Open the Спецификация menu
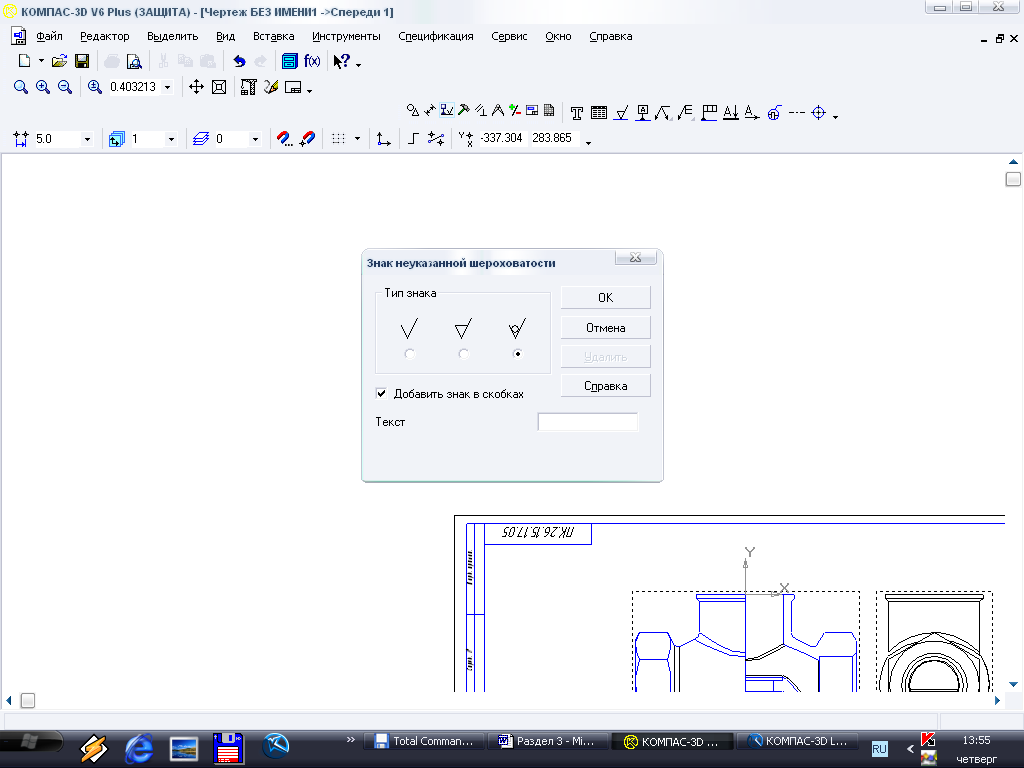Screen dimensions: 1024x768 [436, 37]
